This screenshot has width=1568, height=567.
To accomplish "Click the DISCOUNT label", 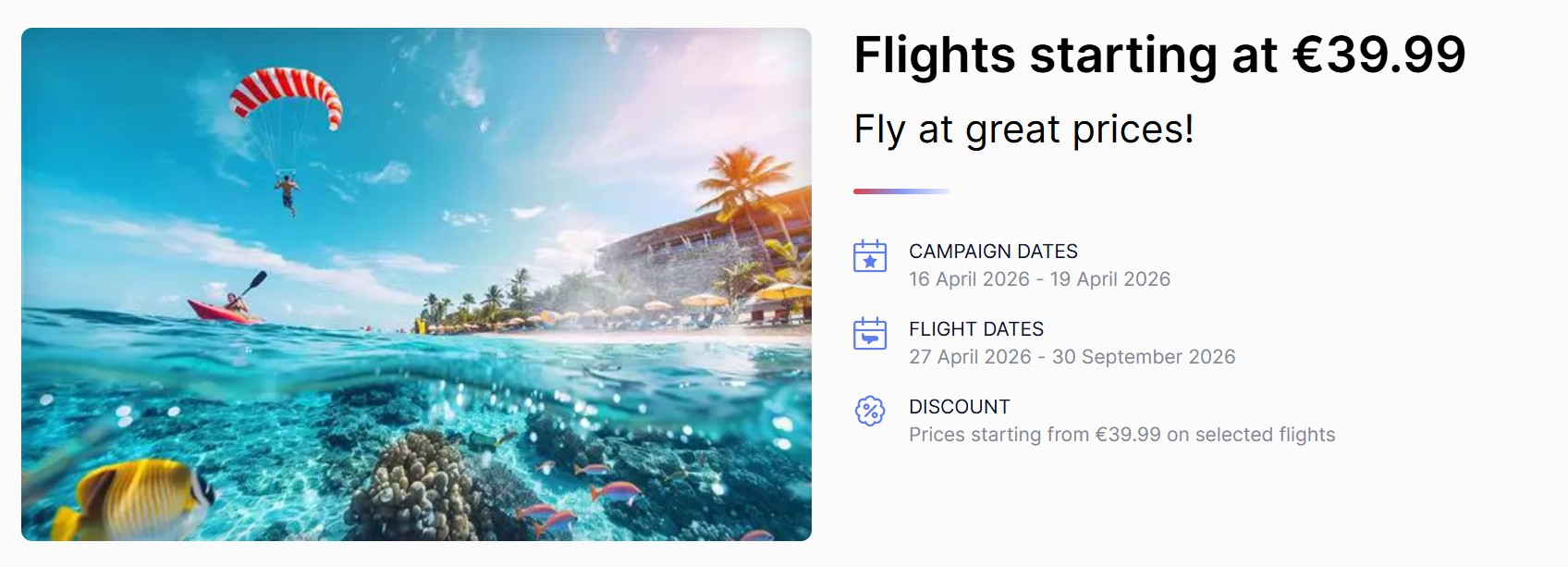I will click(x=959, y=407).
